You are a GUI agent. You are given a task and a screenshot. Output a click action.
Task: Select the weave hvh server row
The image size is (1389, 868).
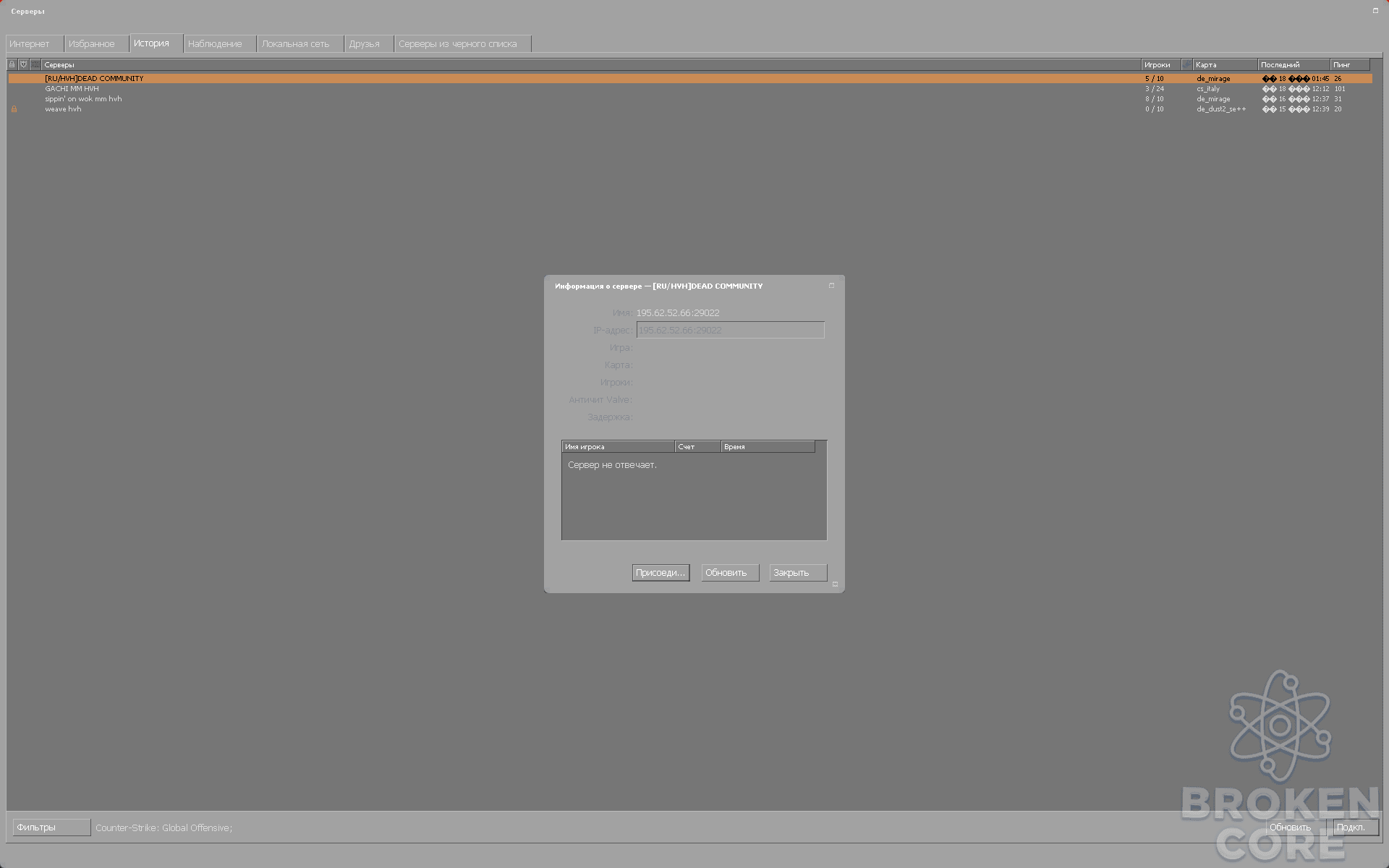689,109
